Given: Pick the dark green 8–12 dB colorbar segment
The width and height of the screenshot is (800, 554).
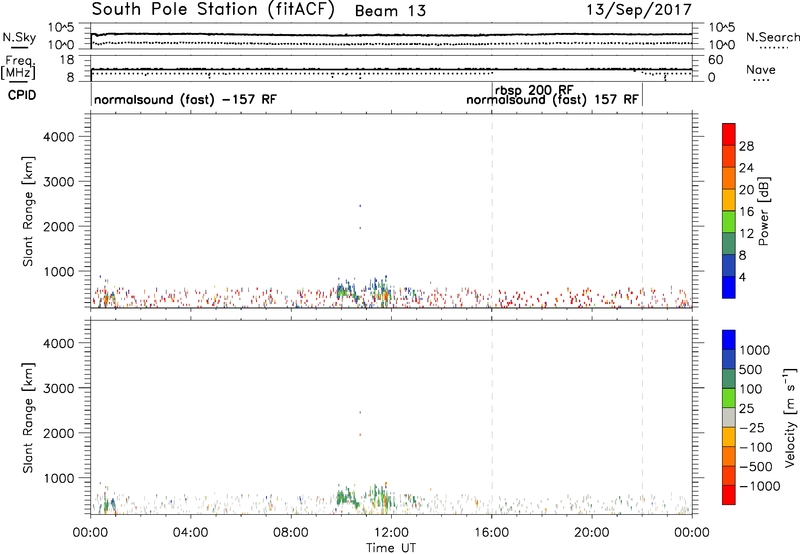Looking at the screenshot, I should coord(729,243).
